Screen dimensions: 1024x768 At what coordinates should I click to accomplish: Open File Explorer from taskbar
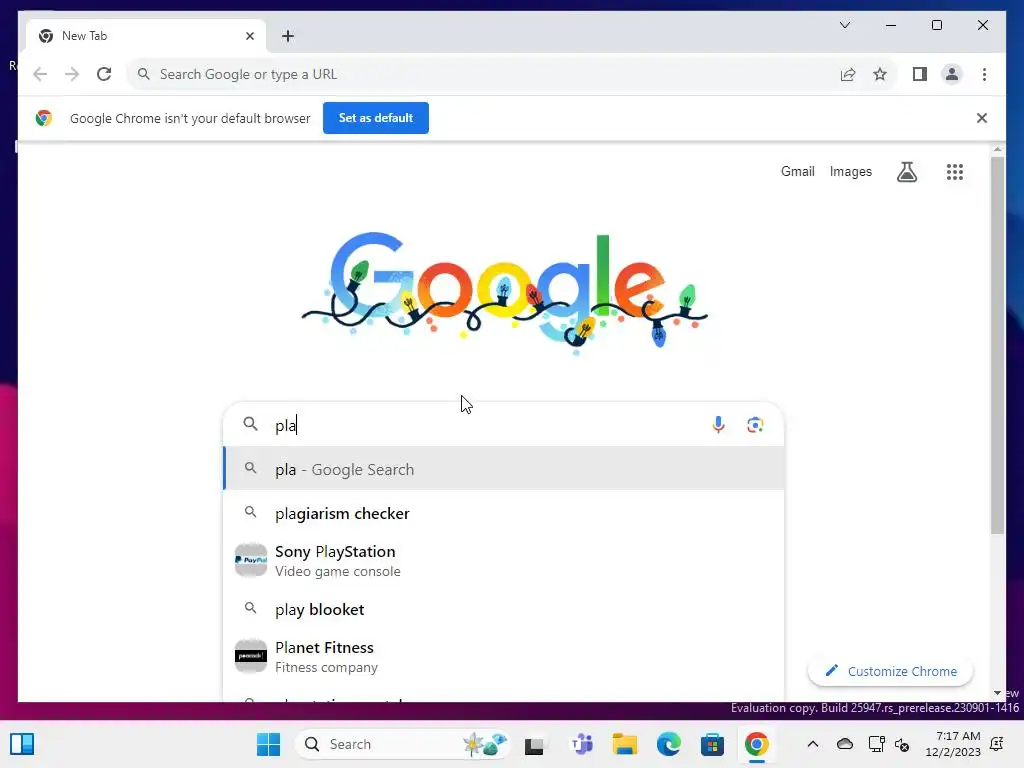coord(624,744)
